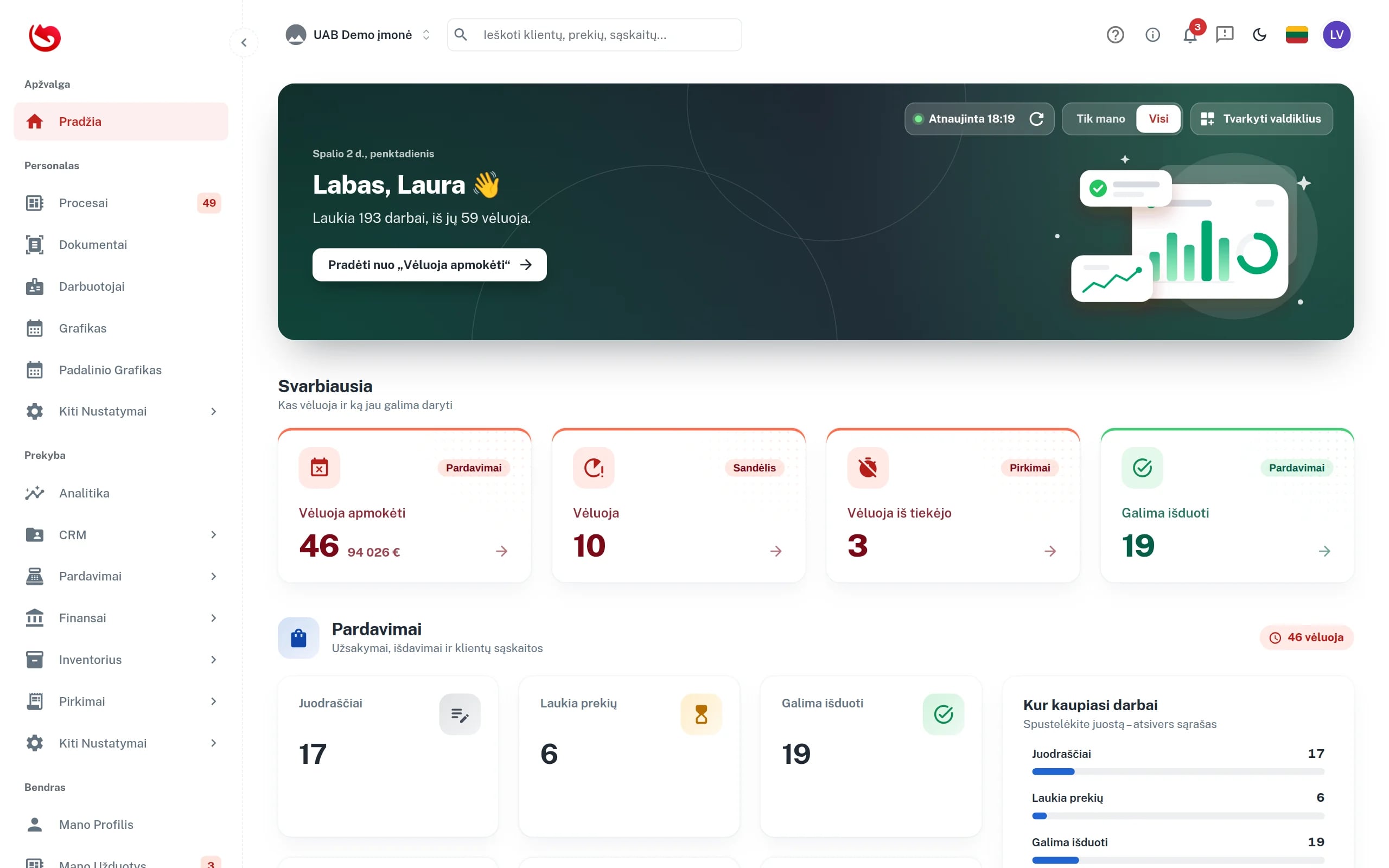Open Dokumentai in the sidebar

[x=121, y=245]
